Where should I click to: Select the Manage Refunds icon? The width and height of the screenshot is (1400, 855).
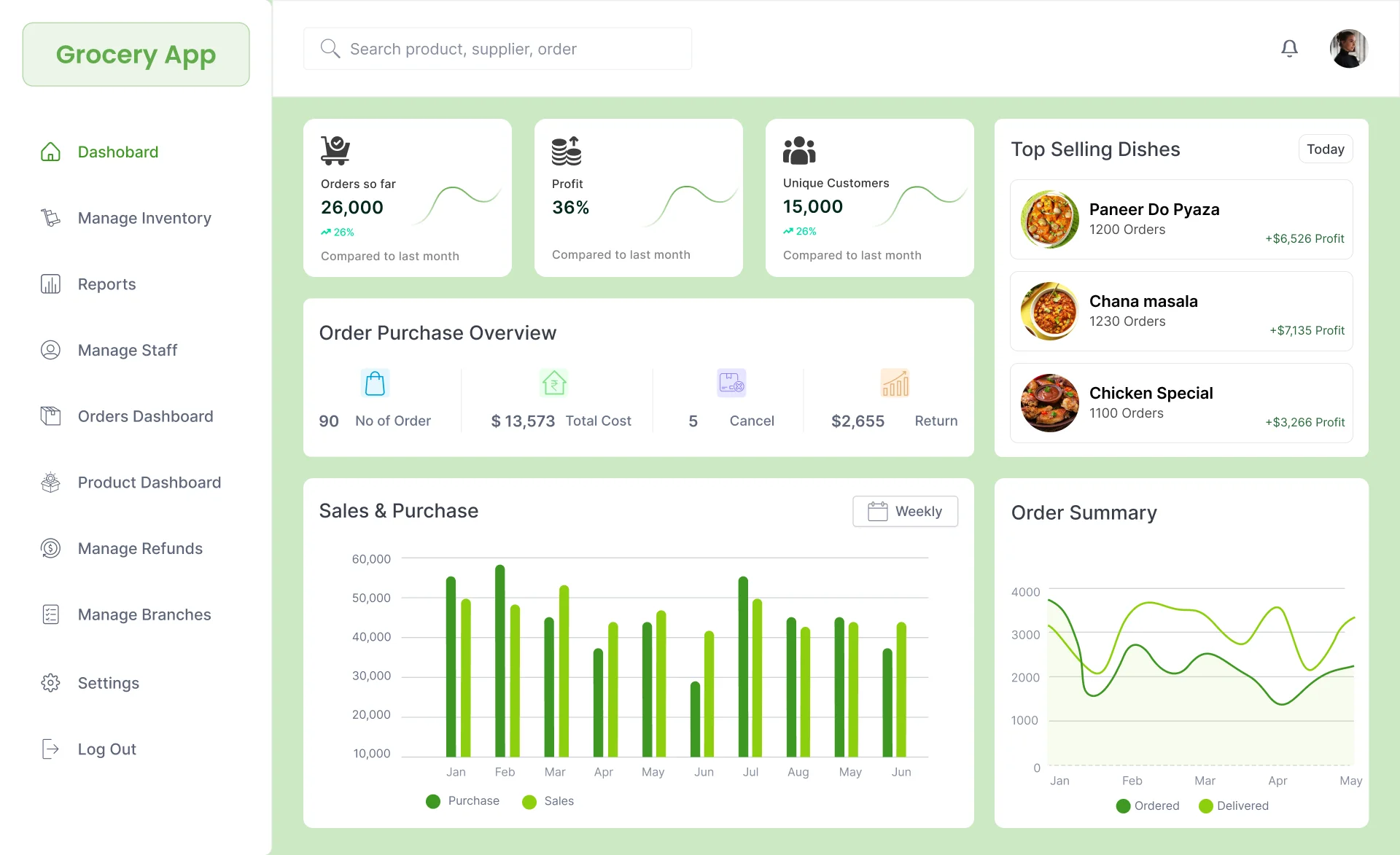pos(50,548)
